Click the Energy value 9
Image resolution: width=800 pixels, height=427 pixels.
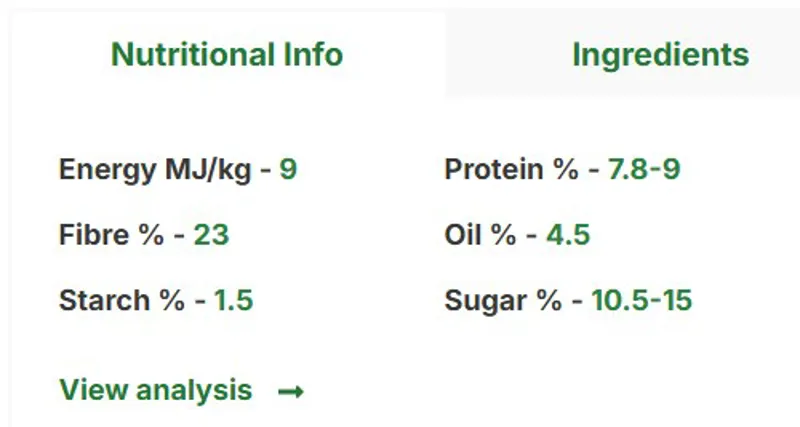coord(288,170)
